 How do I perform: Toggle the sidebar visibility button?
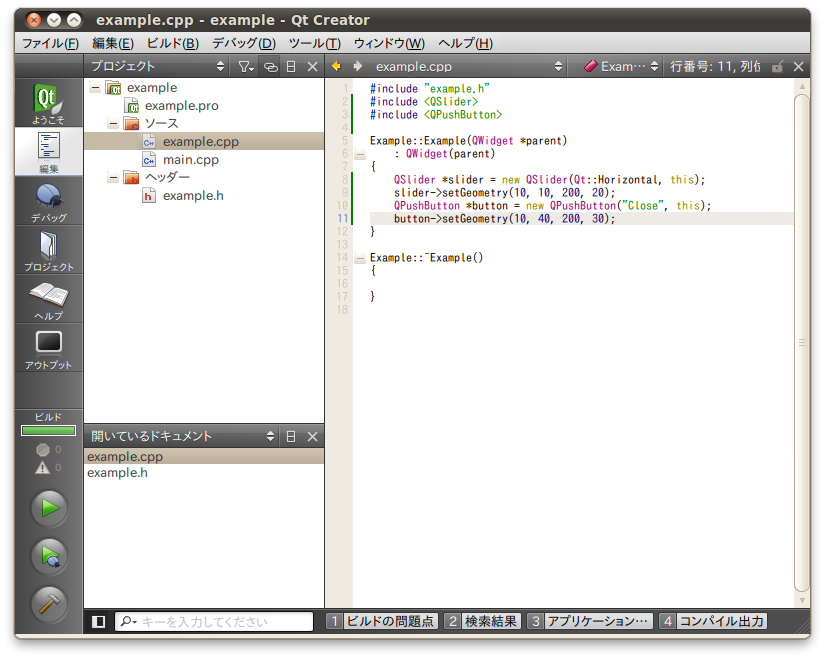(98, 622)
